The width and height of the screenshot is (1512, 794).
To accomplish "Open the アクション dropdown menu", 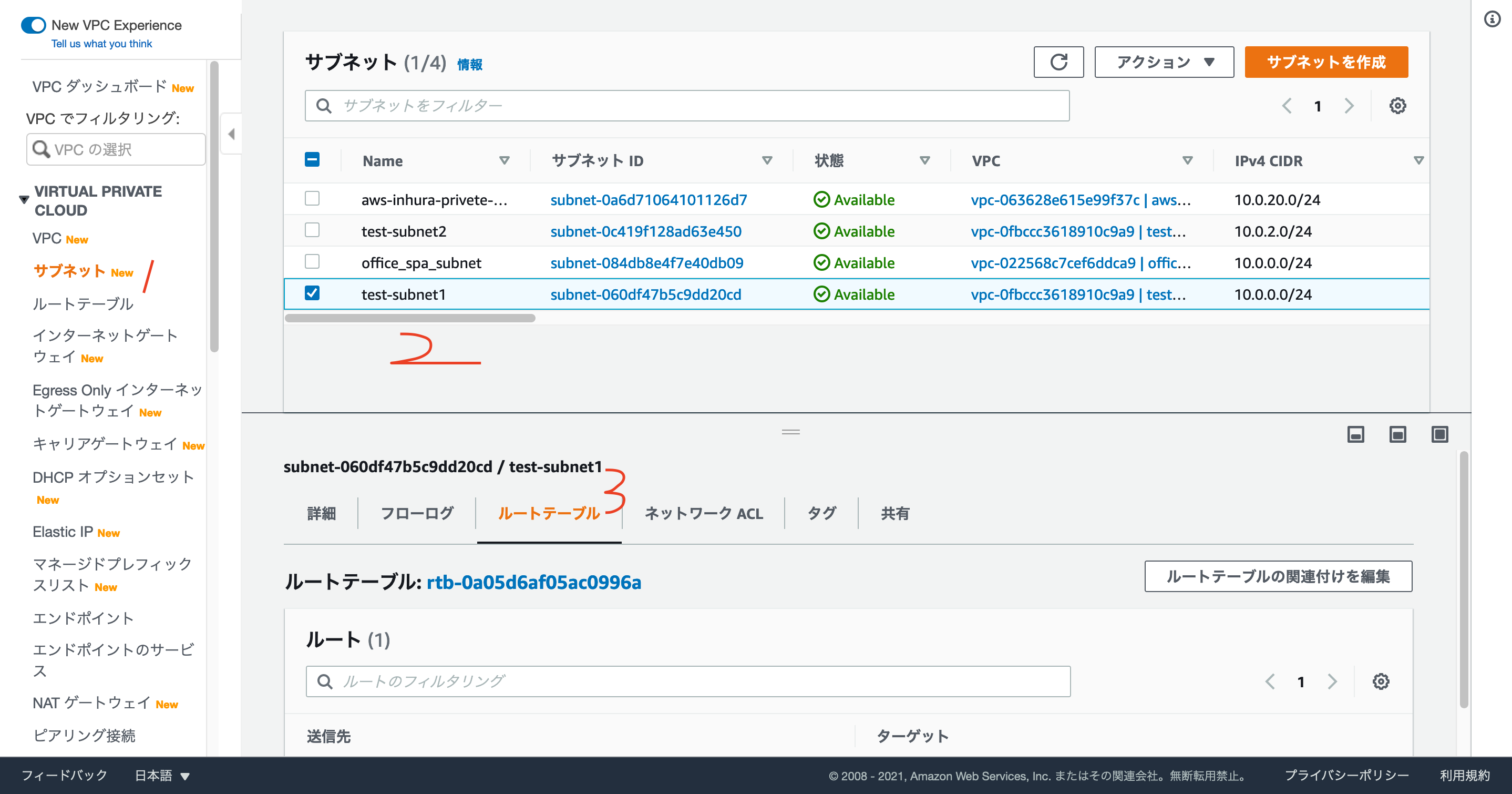I will click(1164, 62).
